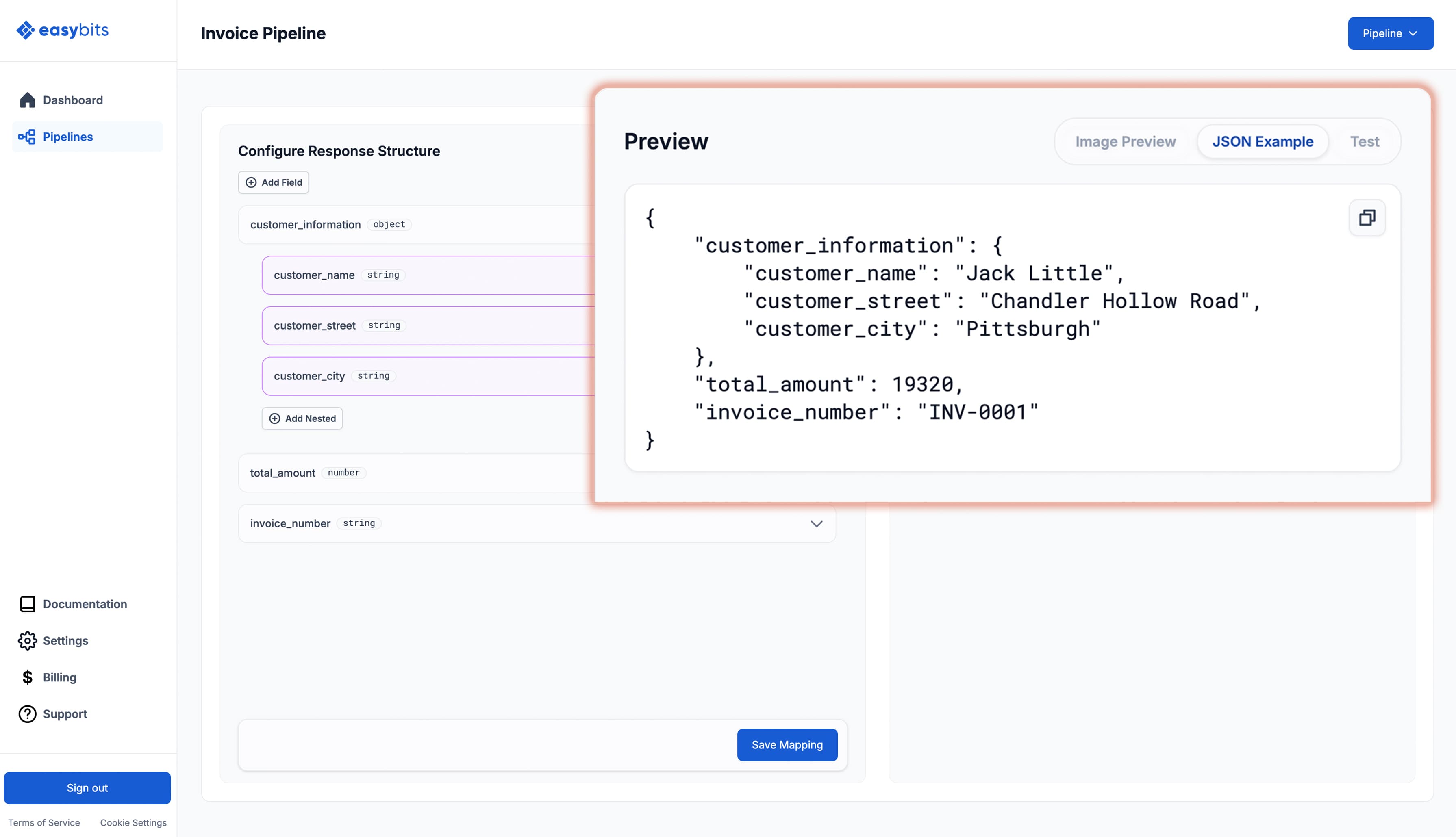
Task: Click the Support question-mark icon
Action: pos(27,714)
